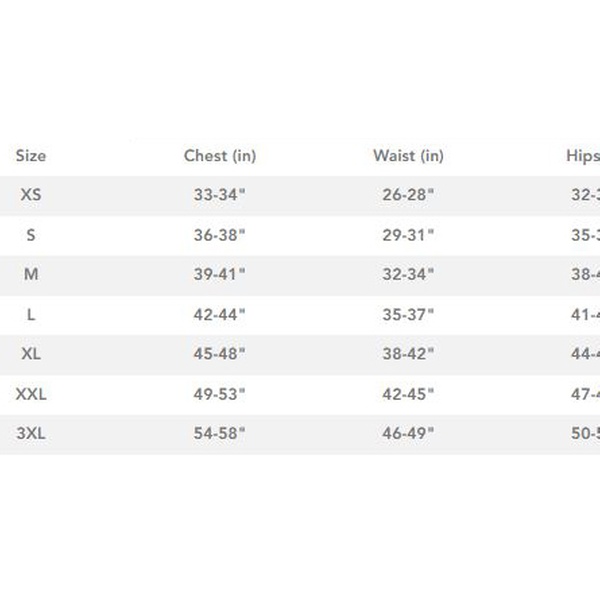The width and height of the screenshot is (600, 600).
Task: Click waist measurement 46-49" cell
Action: tap(408, 435)
